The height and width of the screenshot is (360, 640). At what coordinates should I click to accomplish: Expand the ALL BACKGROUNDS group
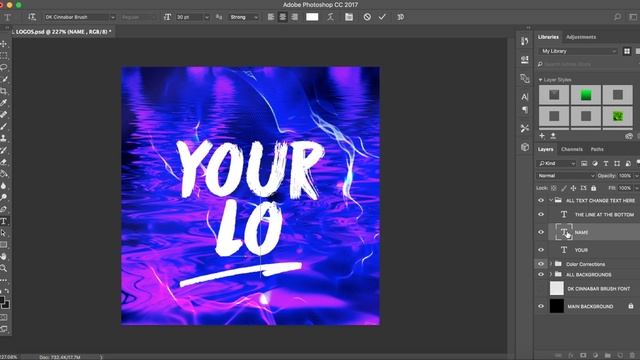point(551,274)
